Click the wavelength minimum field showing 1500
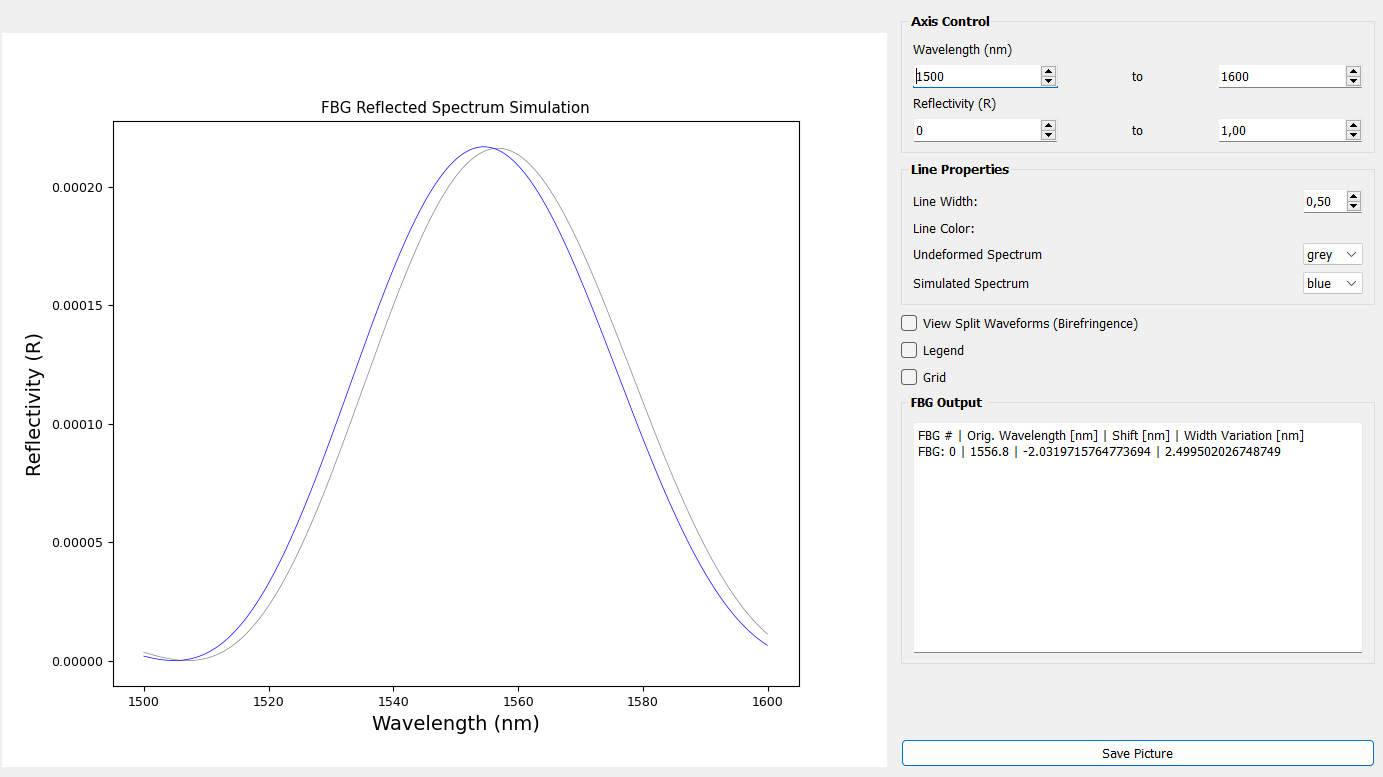The image size is (1383, 777). tap(975, 76)
